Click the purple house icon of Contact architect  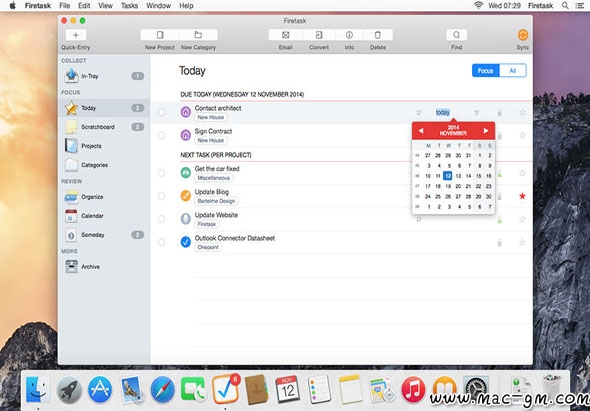[186, 112]
